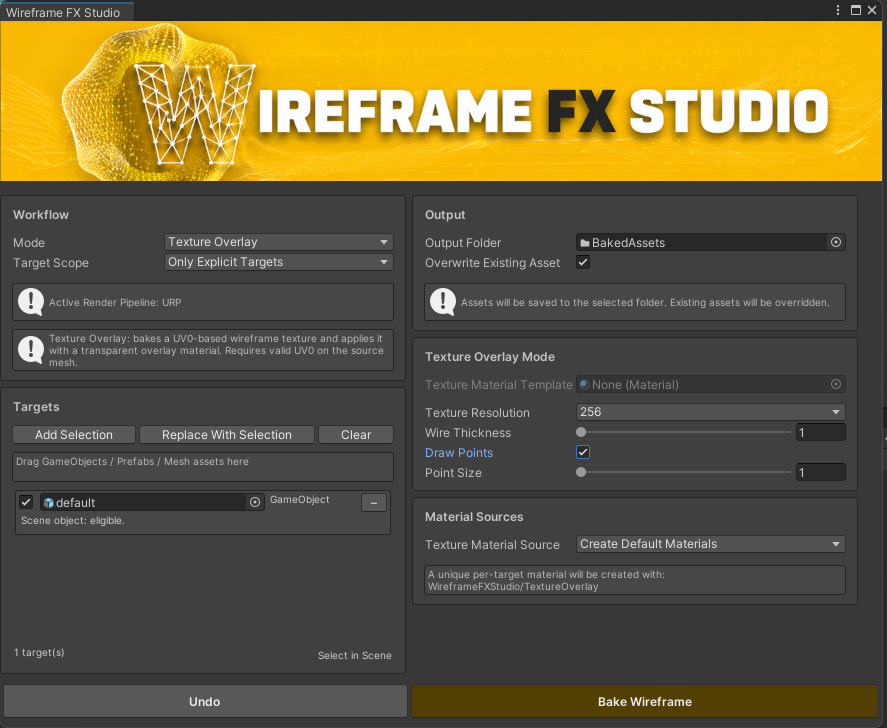887x728 pixels.
Task: Close the Wireframe FX Studio window
Action: click(872, 10)
